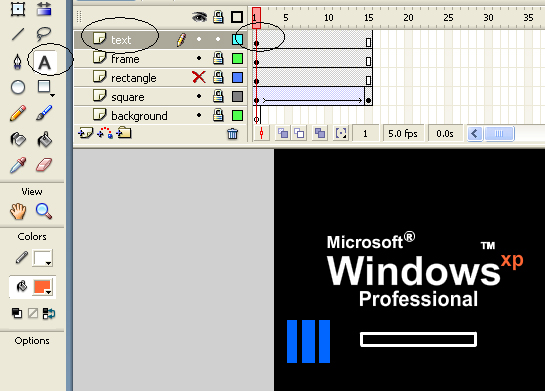Select the background layer
Image resolution: width=545 pixels, height=391 pixels.
(161, 115)
